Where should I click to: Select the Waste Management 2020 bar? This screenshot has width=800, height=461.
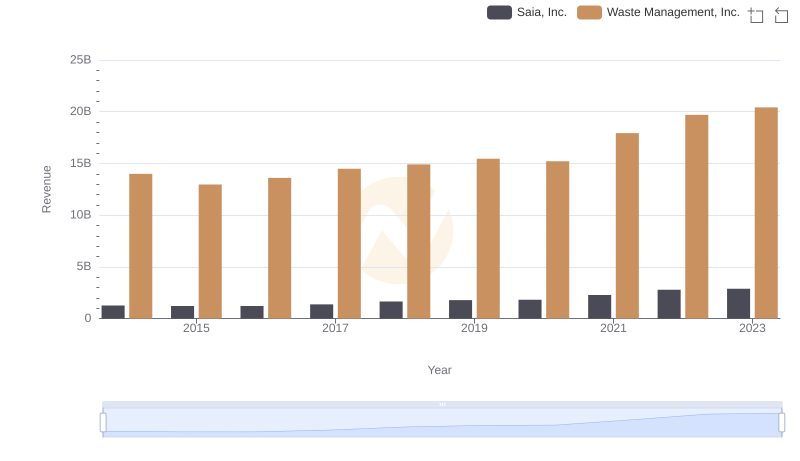[x=558, y=240]
